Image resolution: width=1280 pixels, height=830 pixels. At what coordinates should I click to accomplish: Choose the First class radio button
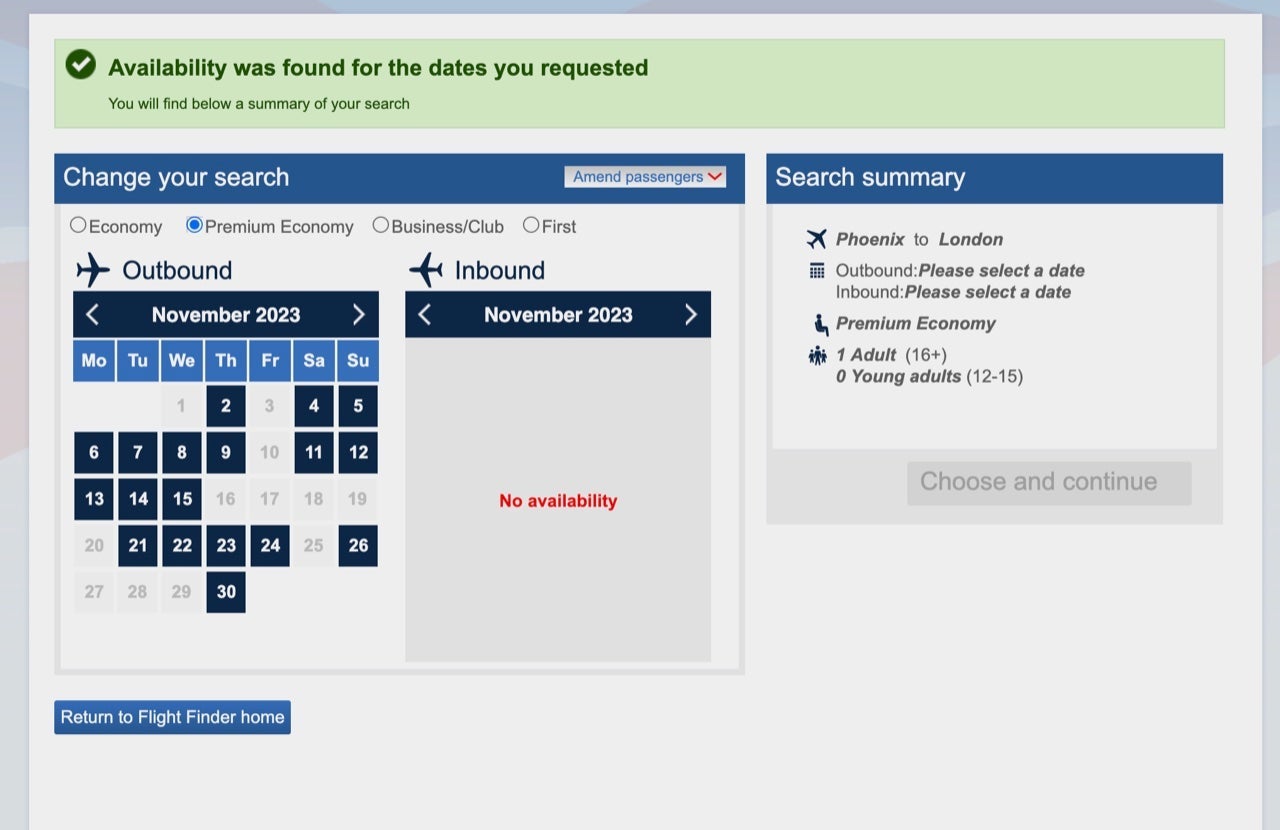531,225
